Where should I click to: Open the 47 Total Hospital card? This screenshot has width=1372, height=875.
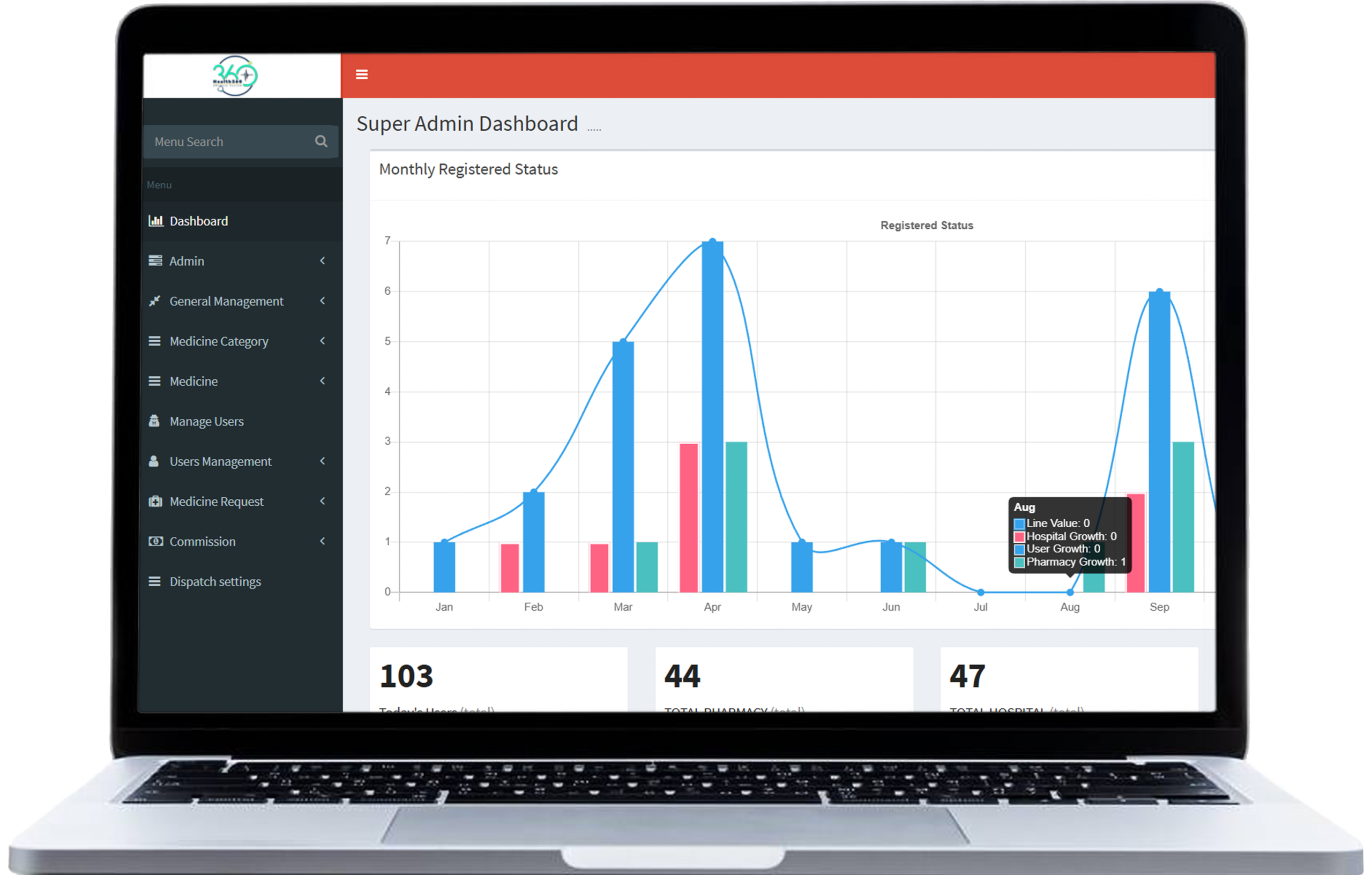(1068, 679)
